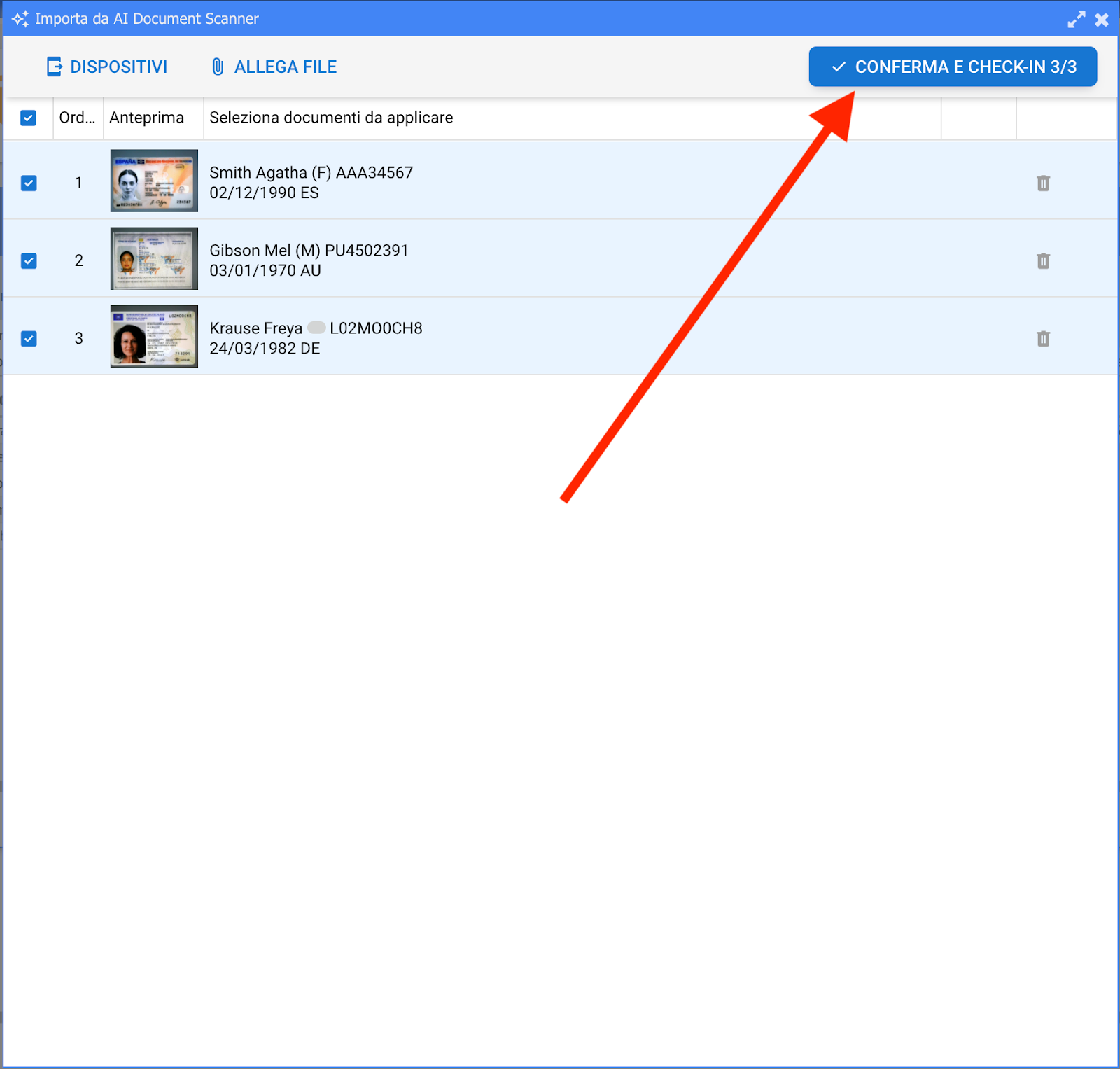Deselect the Gibson Mel document checkbox
The width and height of the screenshot is (1120, 1069).
29,261
